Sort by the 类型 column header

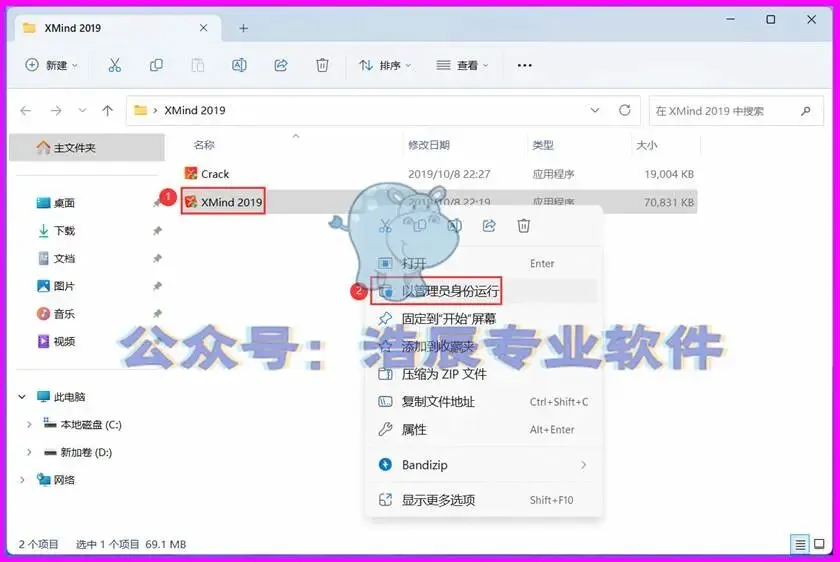click(x=543, y=145)
